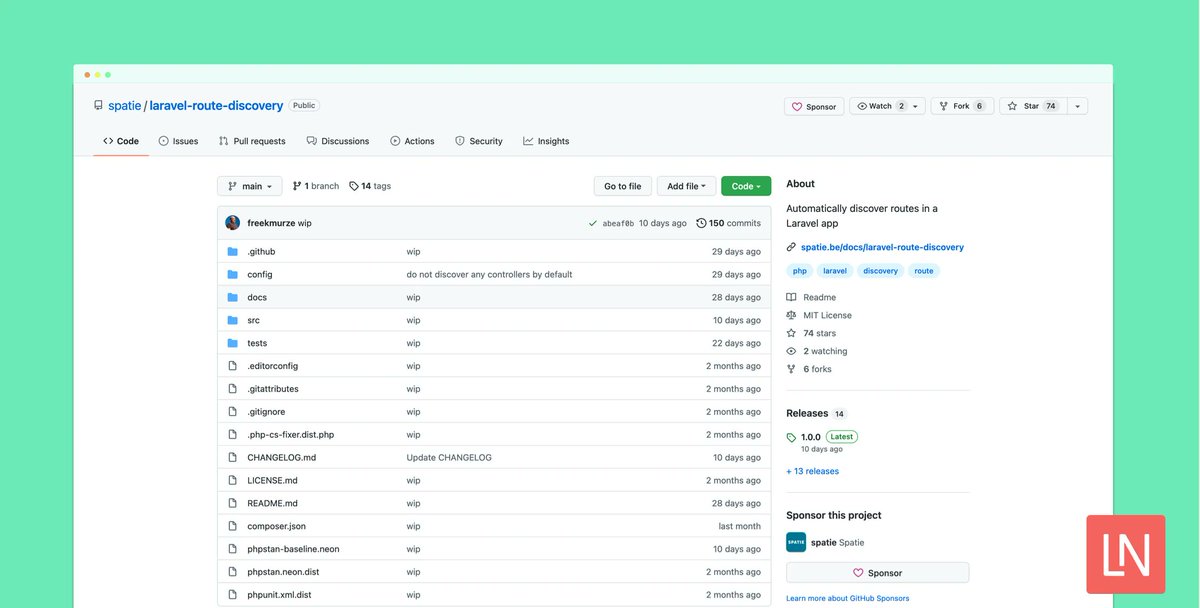Select the php topic tag
The width and height of the screenshot is (1200, 608).
[x=800, y=271]
